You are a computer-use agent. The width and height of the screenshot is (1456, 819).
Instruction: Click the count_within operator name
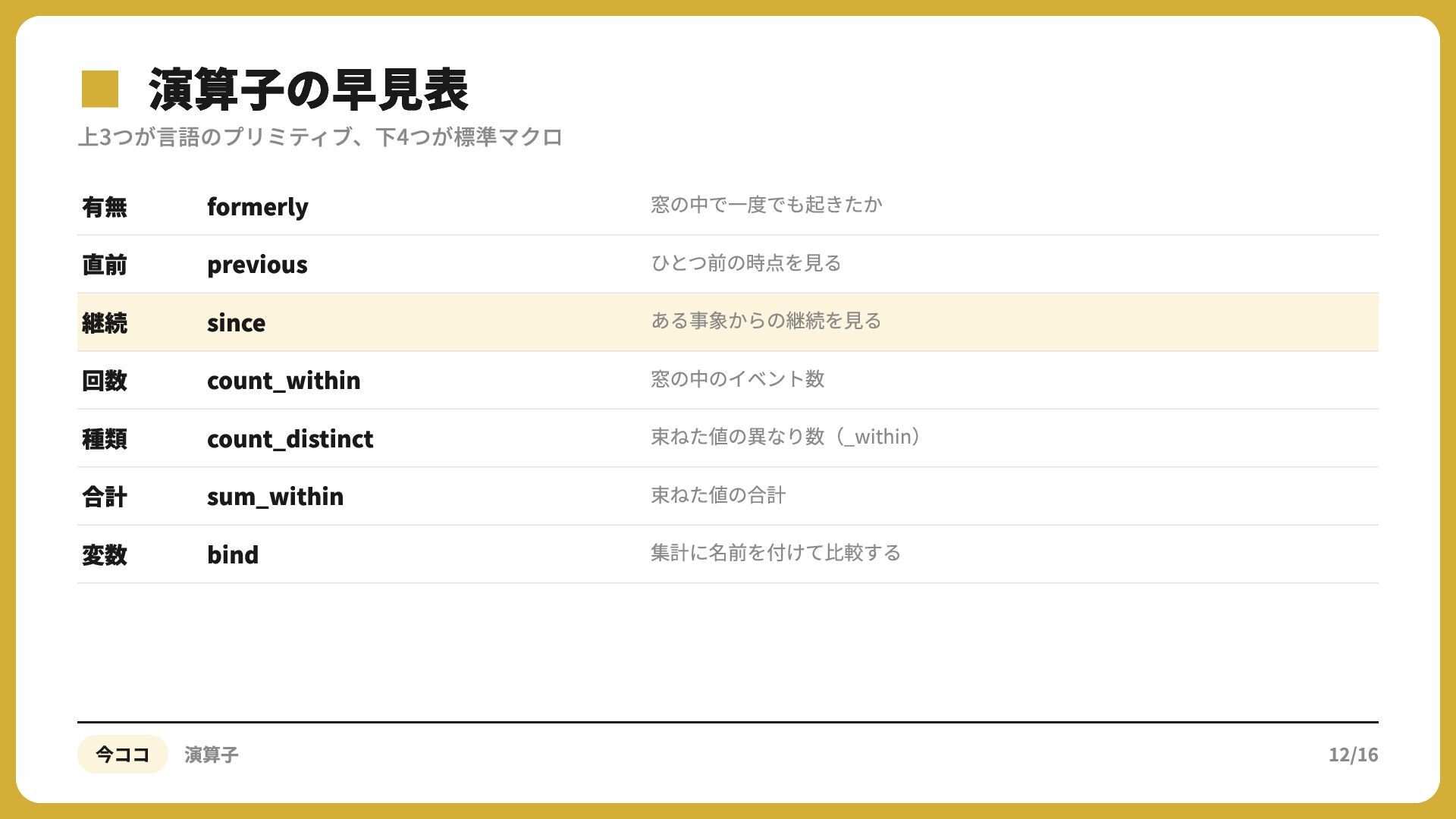pyautogui.click(x=284, y=381)
